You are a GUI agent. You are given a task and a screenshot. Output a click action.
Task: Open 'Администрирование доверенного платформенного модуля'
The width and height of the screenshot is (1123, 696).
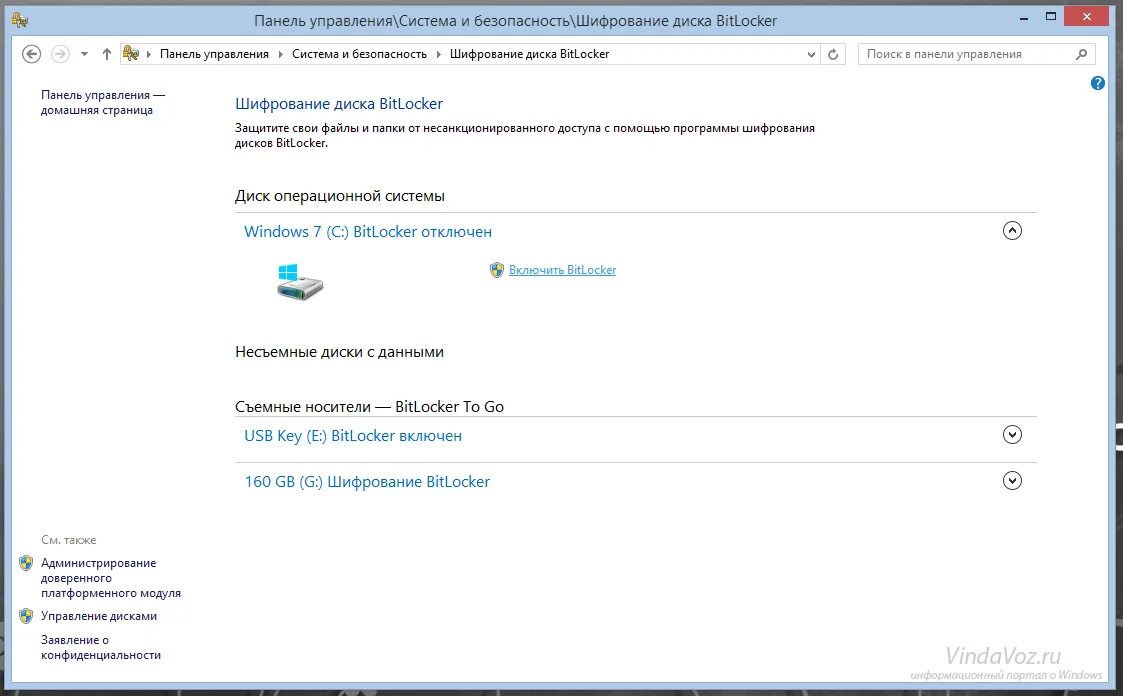tap(111, 578)
